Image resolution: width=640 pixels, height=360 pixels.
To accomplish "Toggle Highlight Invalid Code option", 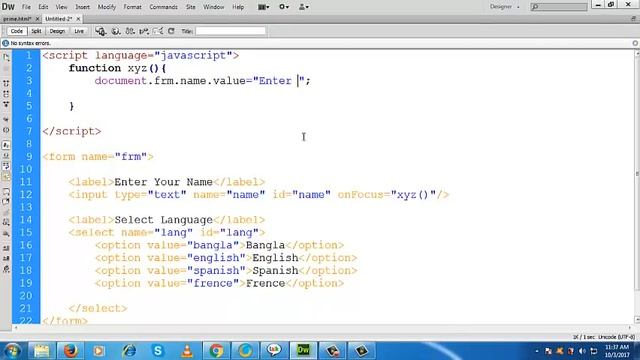I will click(x=6, y=156).
